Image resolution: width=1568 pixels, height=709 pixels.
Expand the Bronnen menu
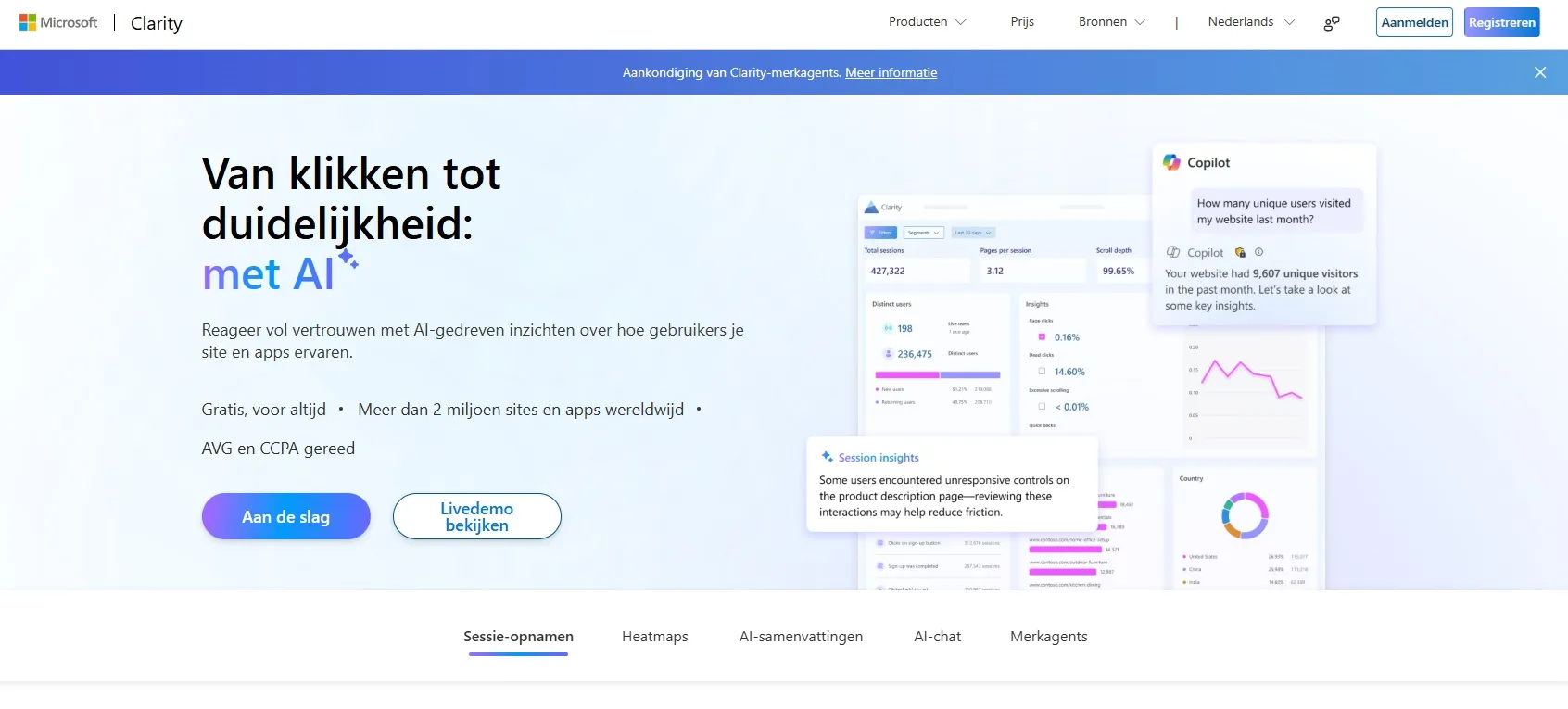[1111, 21]
